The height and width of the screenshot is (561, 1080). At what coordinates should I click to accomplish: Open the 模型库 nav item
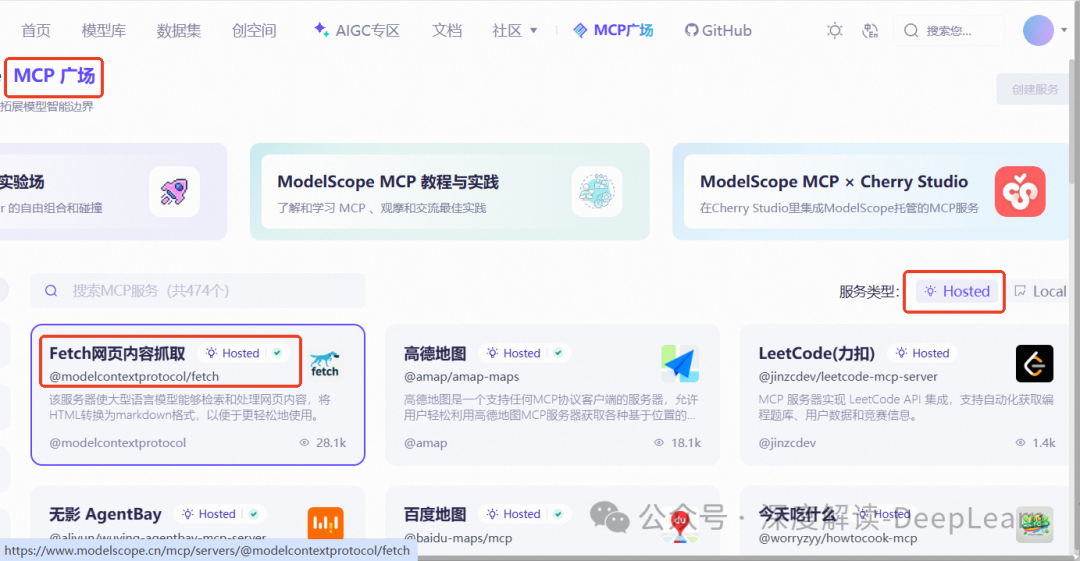[x=104, y=30]
